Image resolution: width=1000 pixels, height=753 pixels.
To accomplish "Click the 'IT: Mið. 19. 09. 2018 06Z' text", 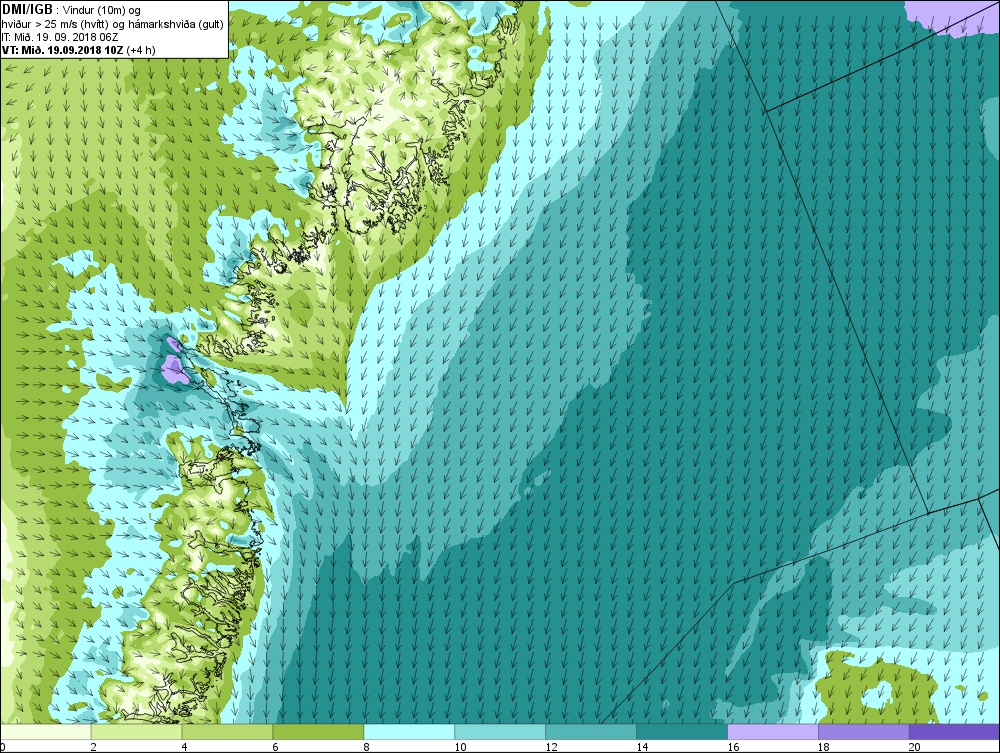I will 60,37.
